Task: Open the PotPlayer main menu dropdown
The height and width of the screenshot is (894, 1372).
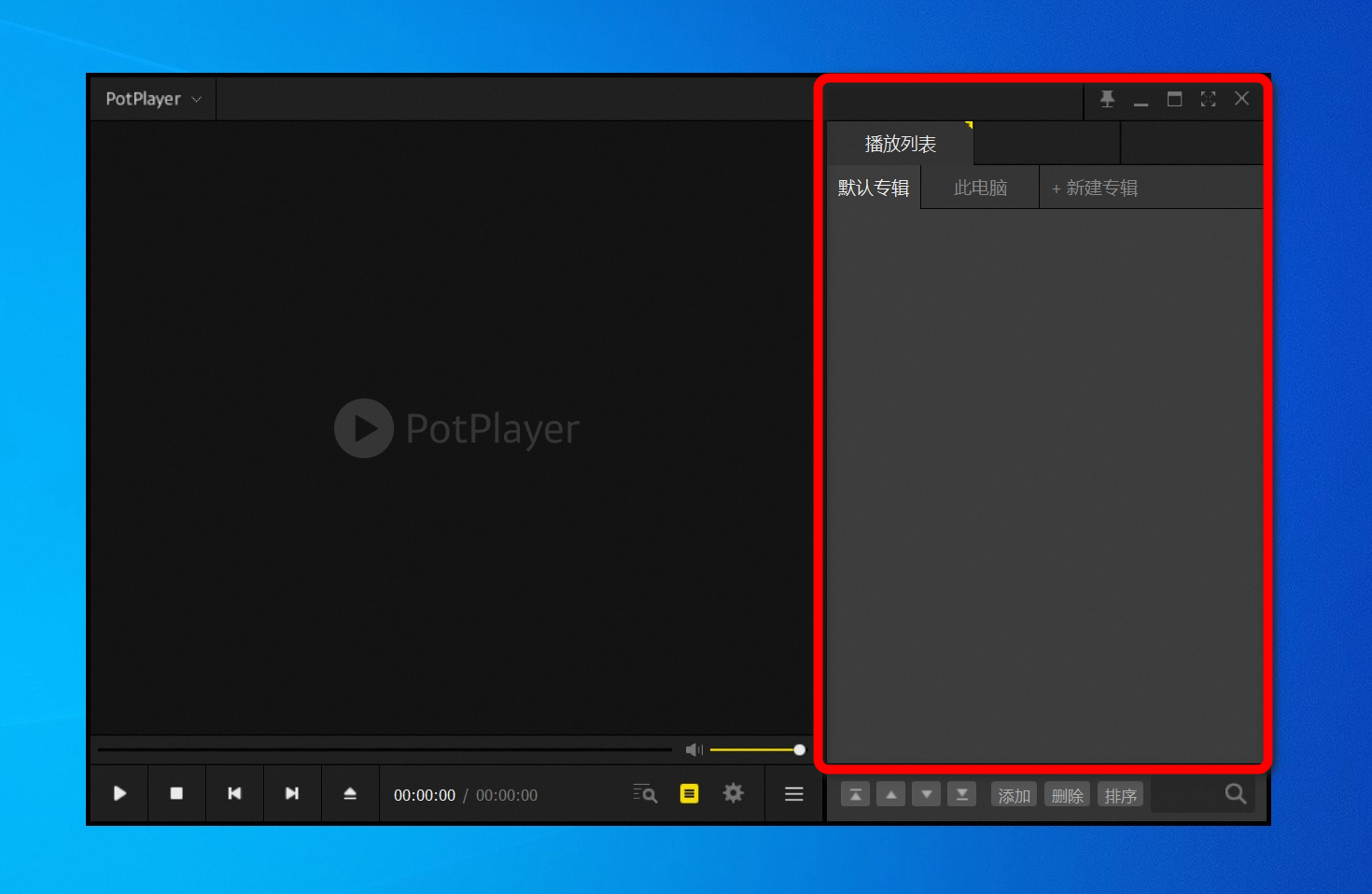Action: (153, 99)
